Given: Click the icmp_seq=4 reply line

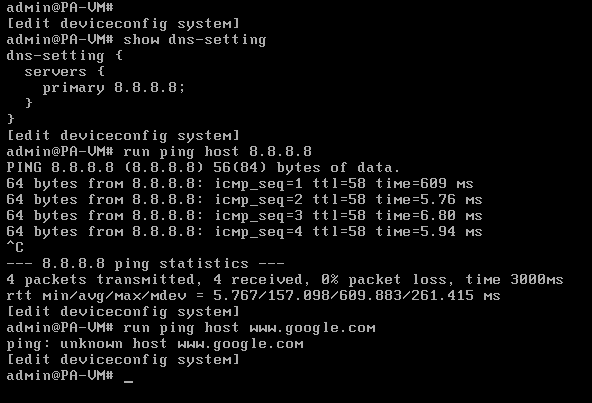Looking at the screenshot, I should pos(244,232).
